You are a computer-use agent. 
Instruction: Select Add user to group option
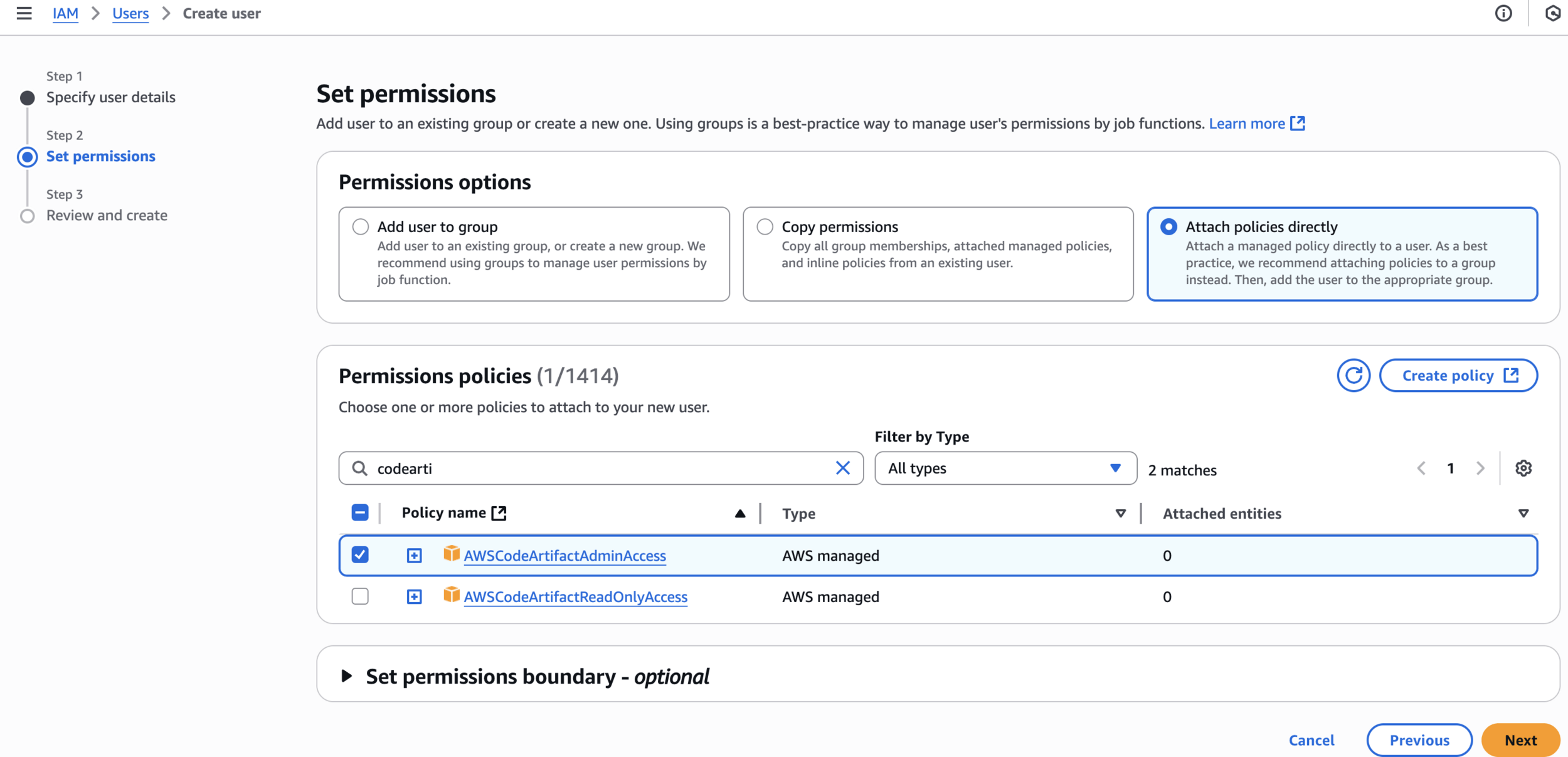[361, 227]
